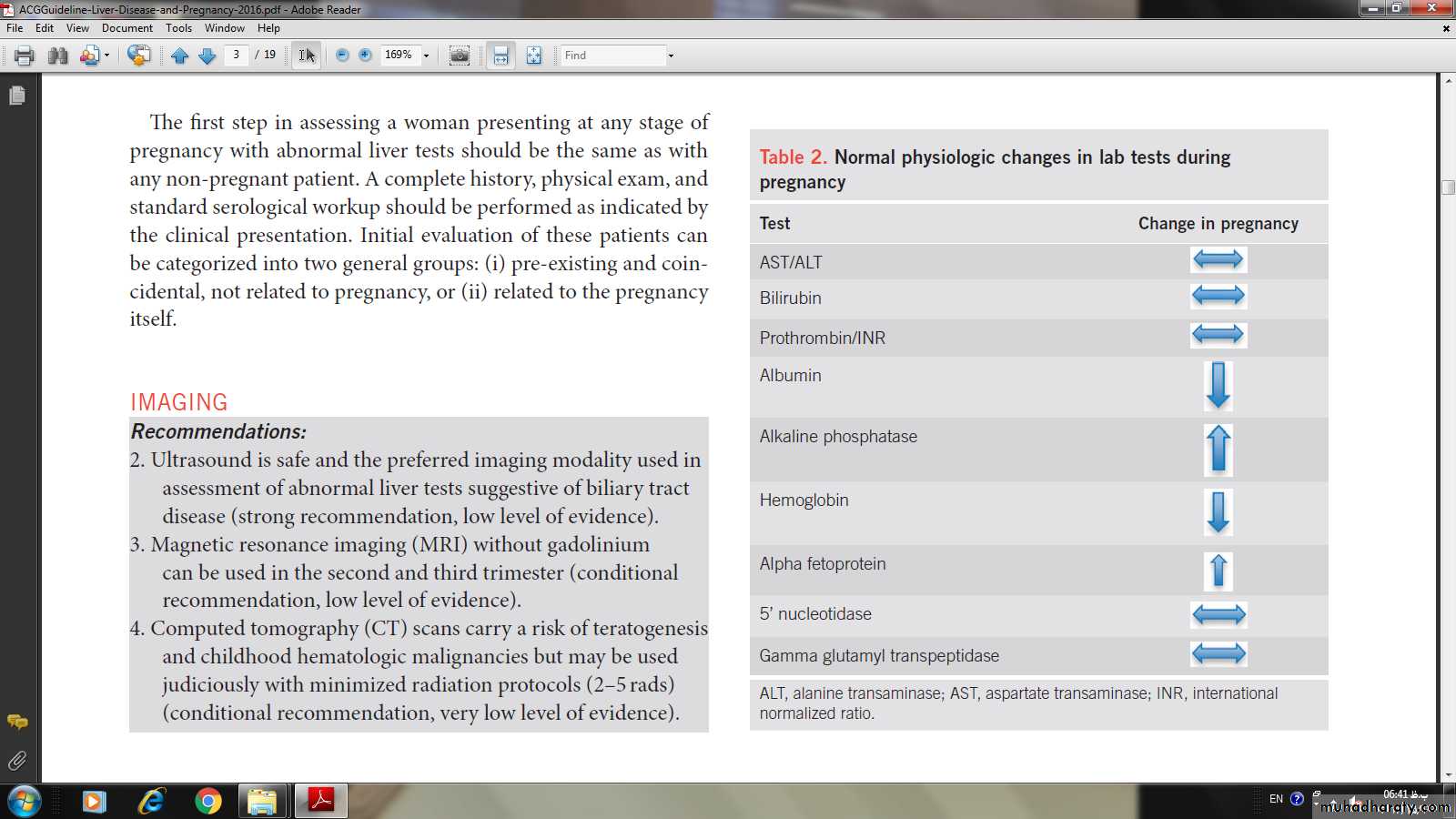Viewport: 1456px width, 819px height.
Task: Go to previous page with up arrow
Action: (179, 56)
